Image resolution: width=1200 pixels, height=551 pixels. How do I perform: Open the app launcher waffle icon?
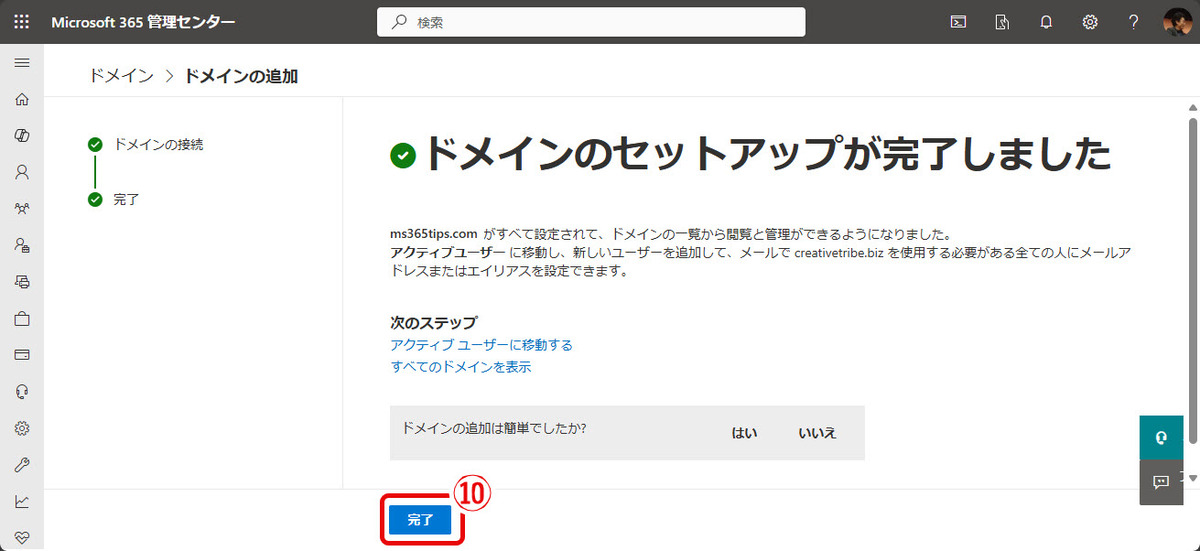[x=22, y=22]
